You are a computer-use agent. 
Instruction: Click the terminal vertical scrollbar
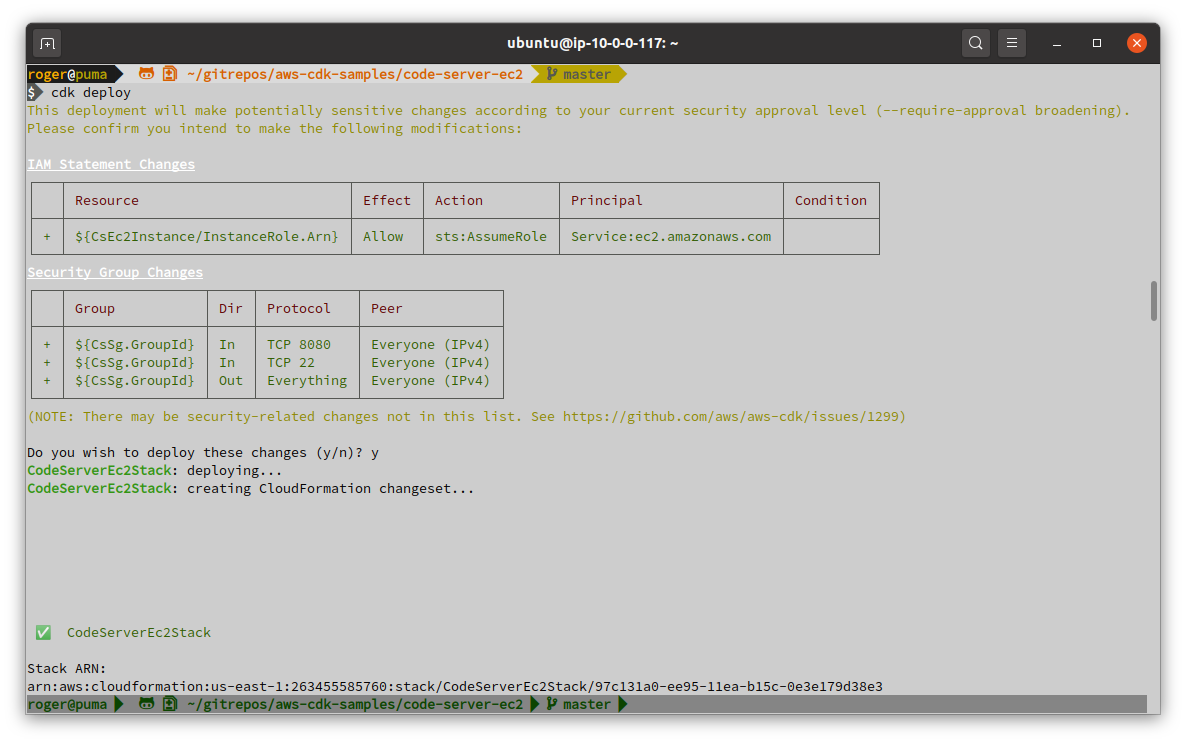pos(1153,301)
